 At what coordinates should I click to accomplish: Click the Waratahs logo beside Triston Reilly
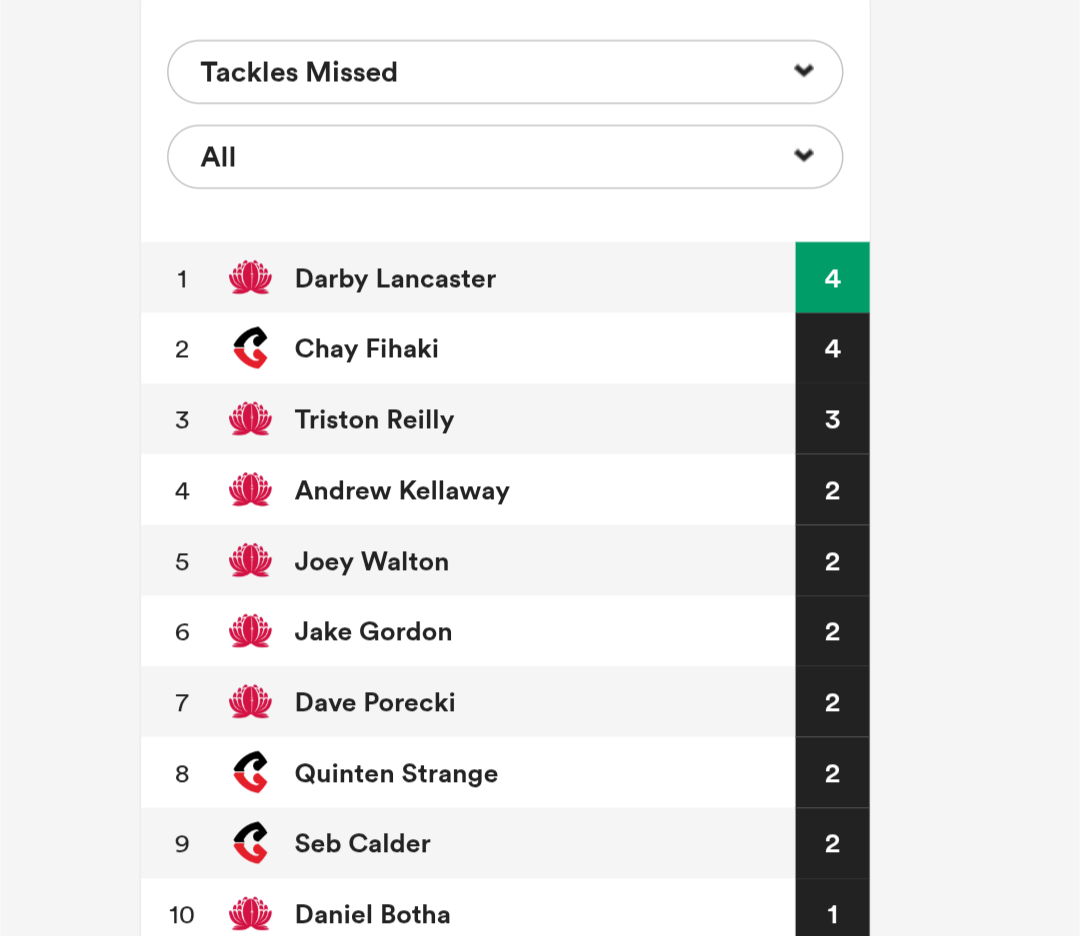coord(250,419)
